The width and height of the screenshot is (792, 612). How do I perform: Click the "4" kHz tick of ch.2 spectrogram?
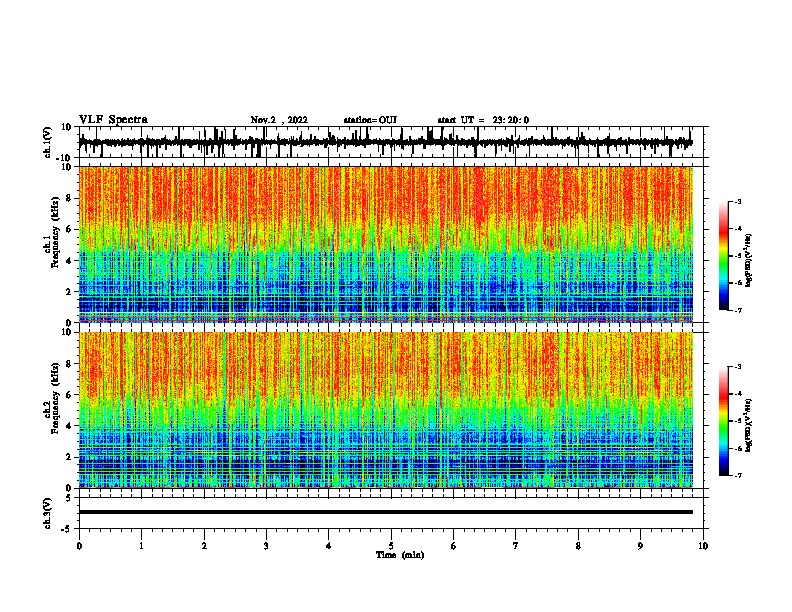[69, 426]
